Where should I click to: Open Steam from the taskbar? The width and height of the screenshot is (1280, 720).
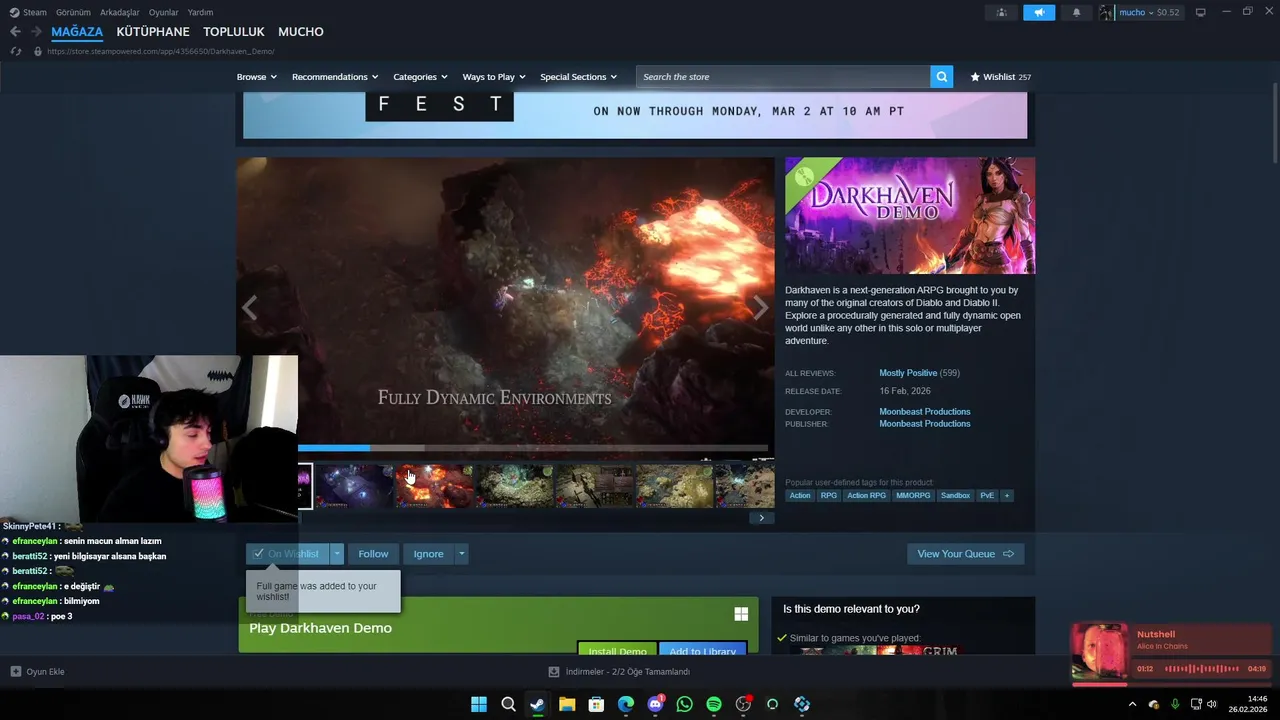(x=537, y=704)
